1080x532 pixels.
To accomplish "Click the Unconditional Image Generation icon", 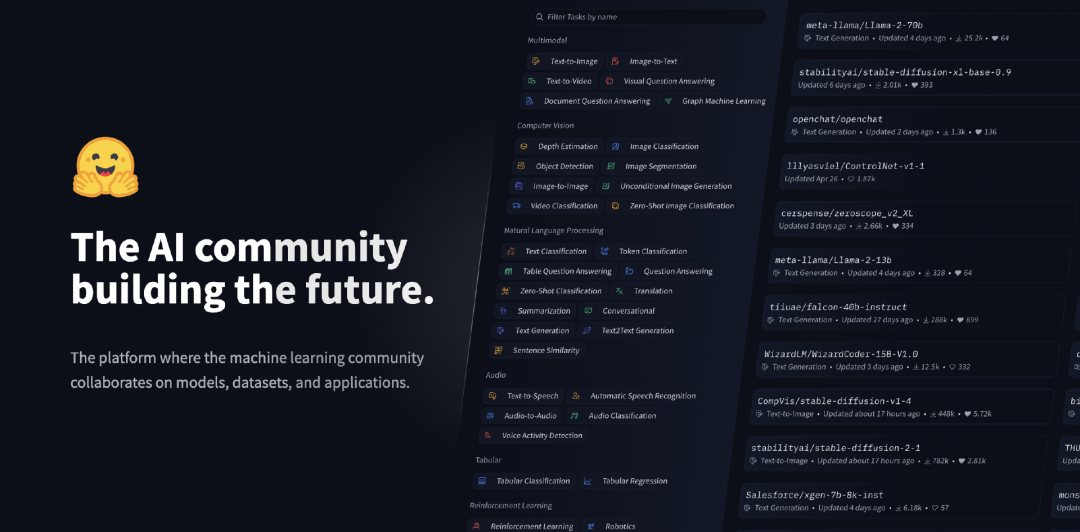I will [605, 186].
